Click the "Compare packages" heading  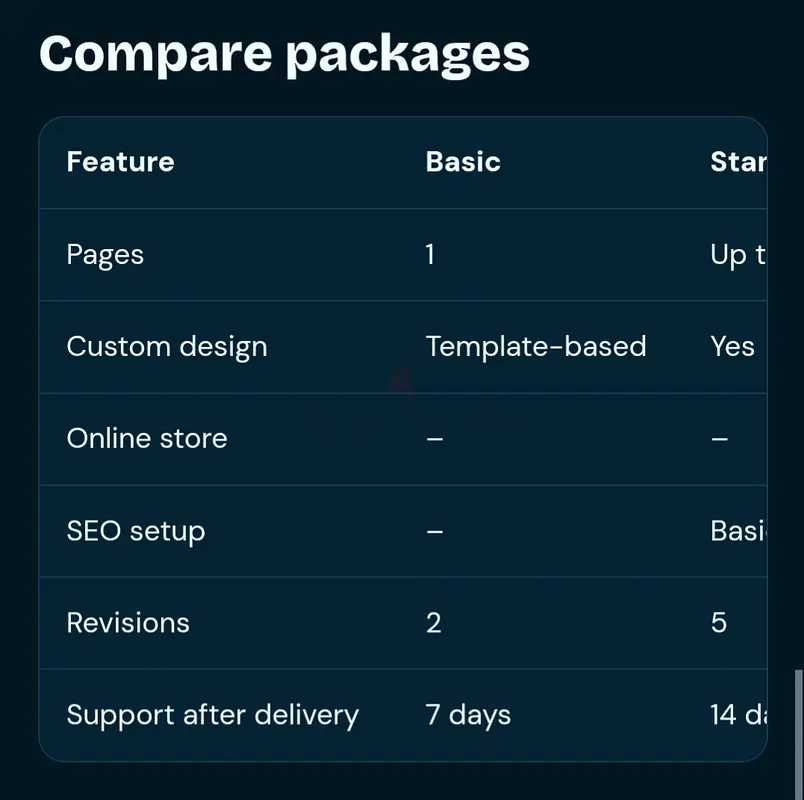click(x=284, y=55)
